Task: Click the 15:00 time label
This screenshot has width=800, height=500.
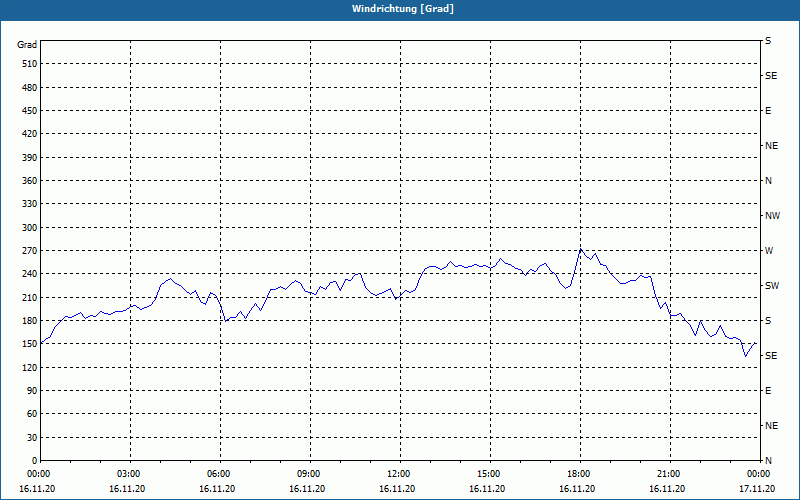Action: click(490, 474)
